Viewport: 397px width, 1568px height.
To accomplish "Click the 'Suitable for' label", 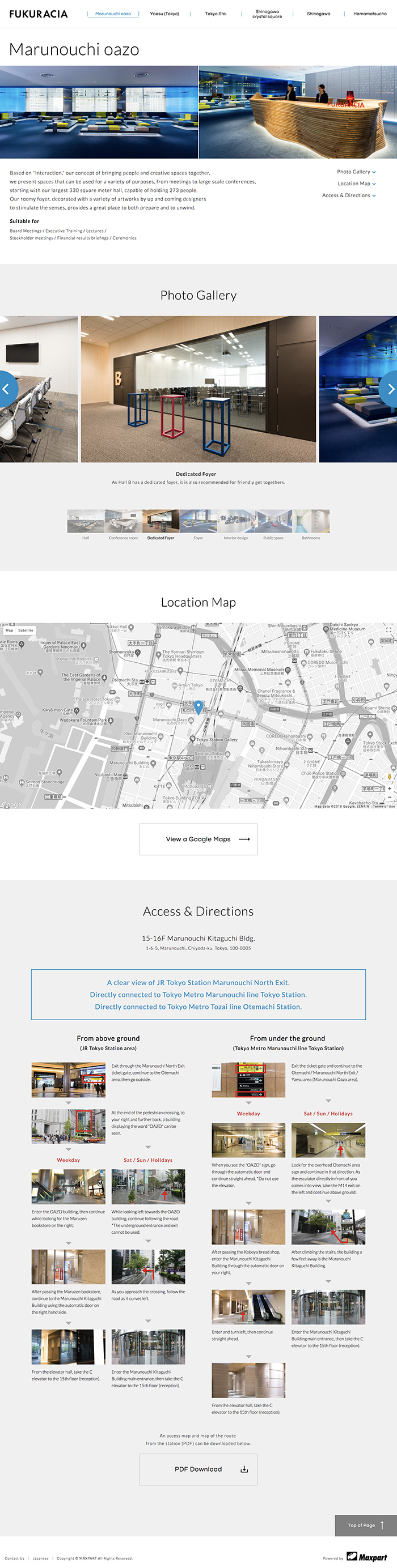I will (24, 221).
